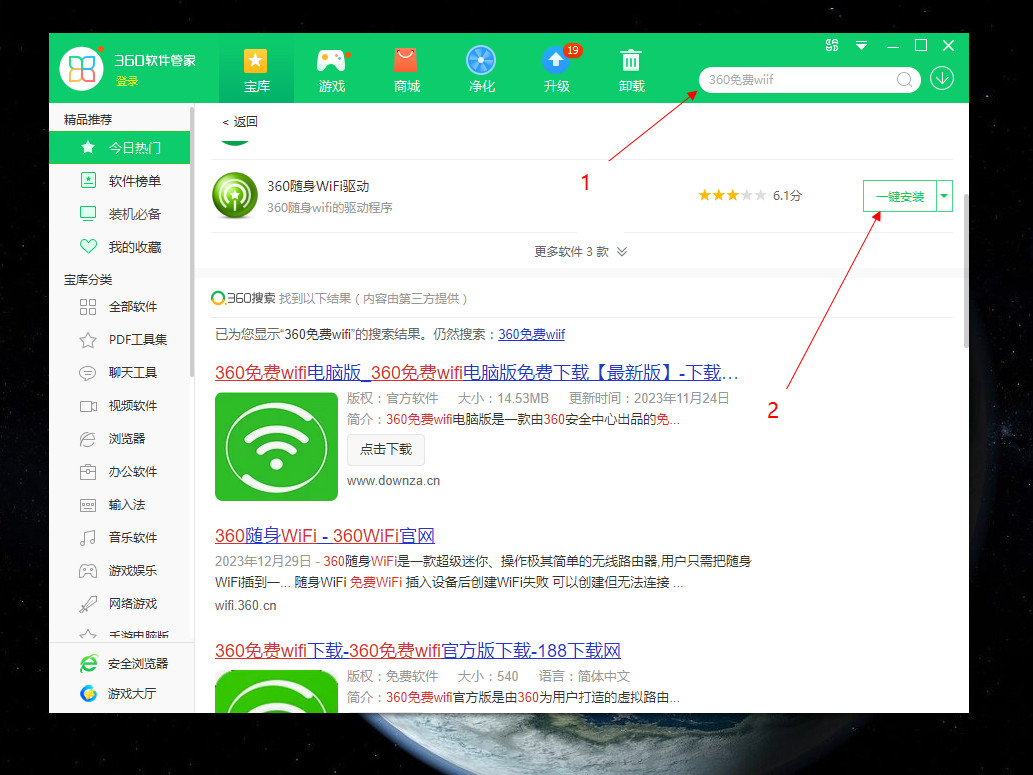
Task: Open the title bar main menu arrow
Action: click(861, 45)
